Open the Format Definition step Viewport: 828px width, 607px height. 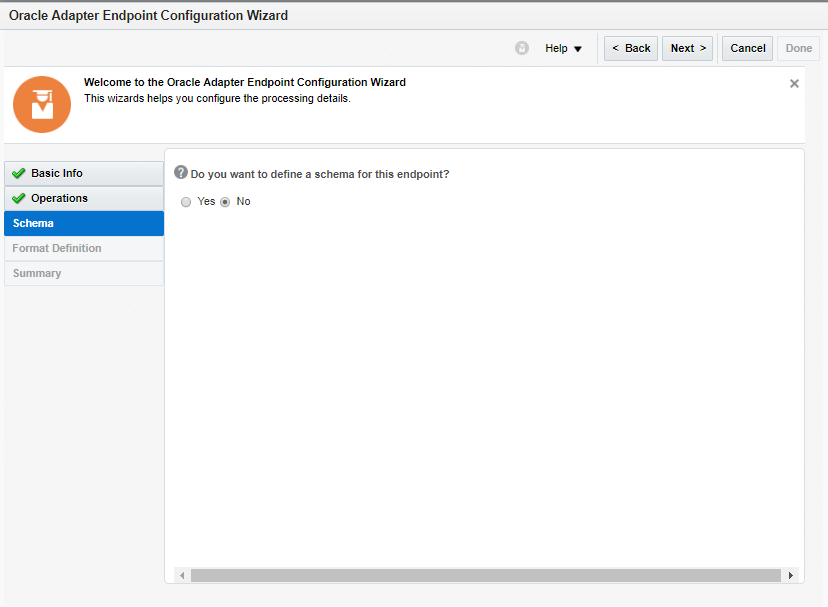84,248
